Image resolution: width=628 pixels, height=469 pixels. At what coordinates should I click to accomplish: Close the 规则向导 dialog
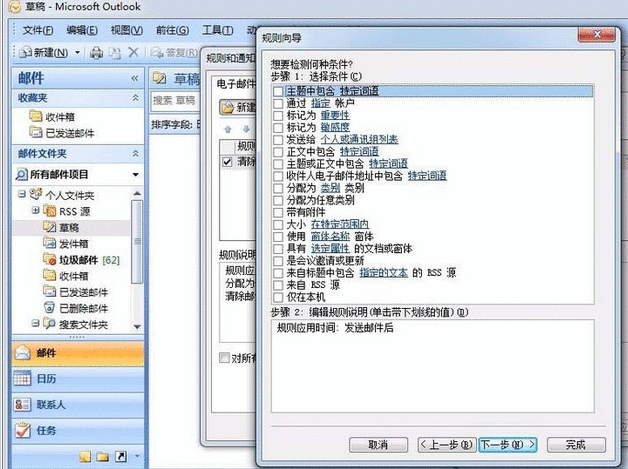pos(596,35)
